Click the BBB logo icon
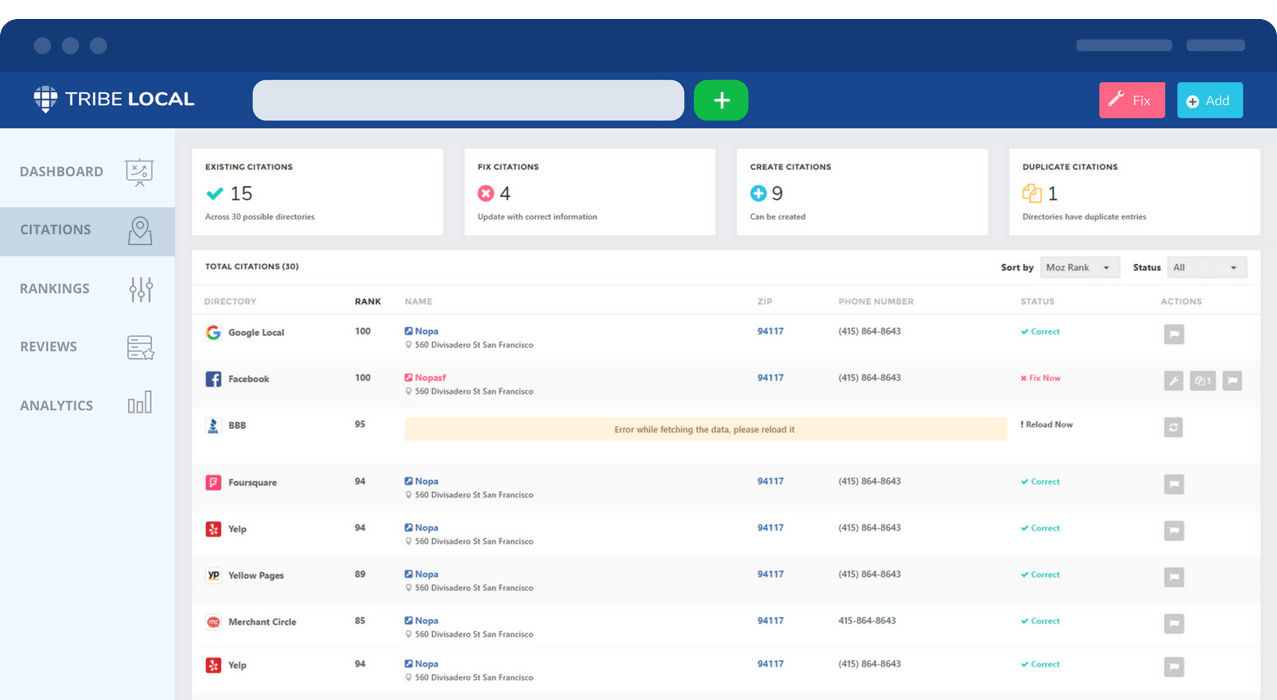Viewport: 1277px width, 700px height. (x=213, y=425)
